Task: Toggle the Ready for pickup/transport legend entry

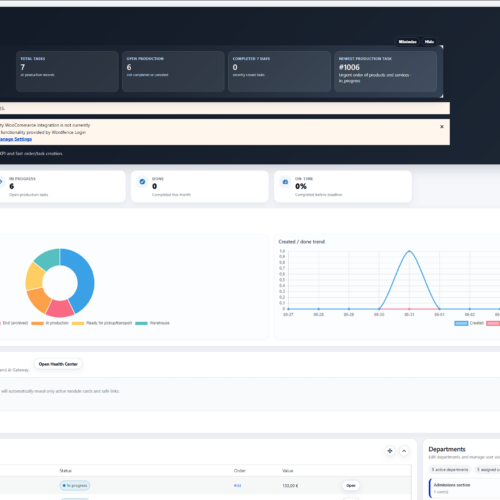Action: click(102, 323)
